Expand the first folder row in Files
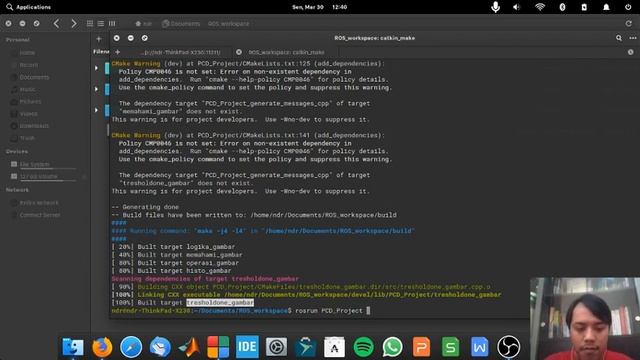The image size is (640, 360). tap(96, 68)
